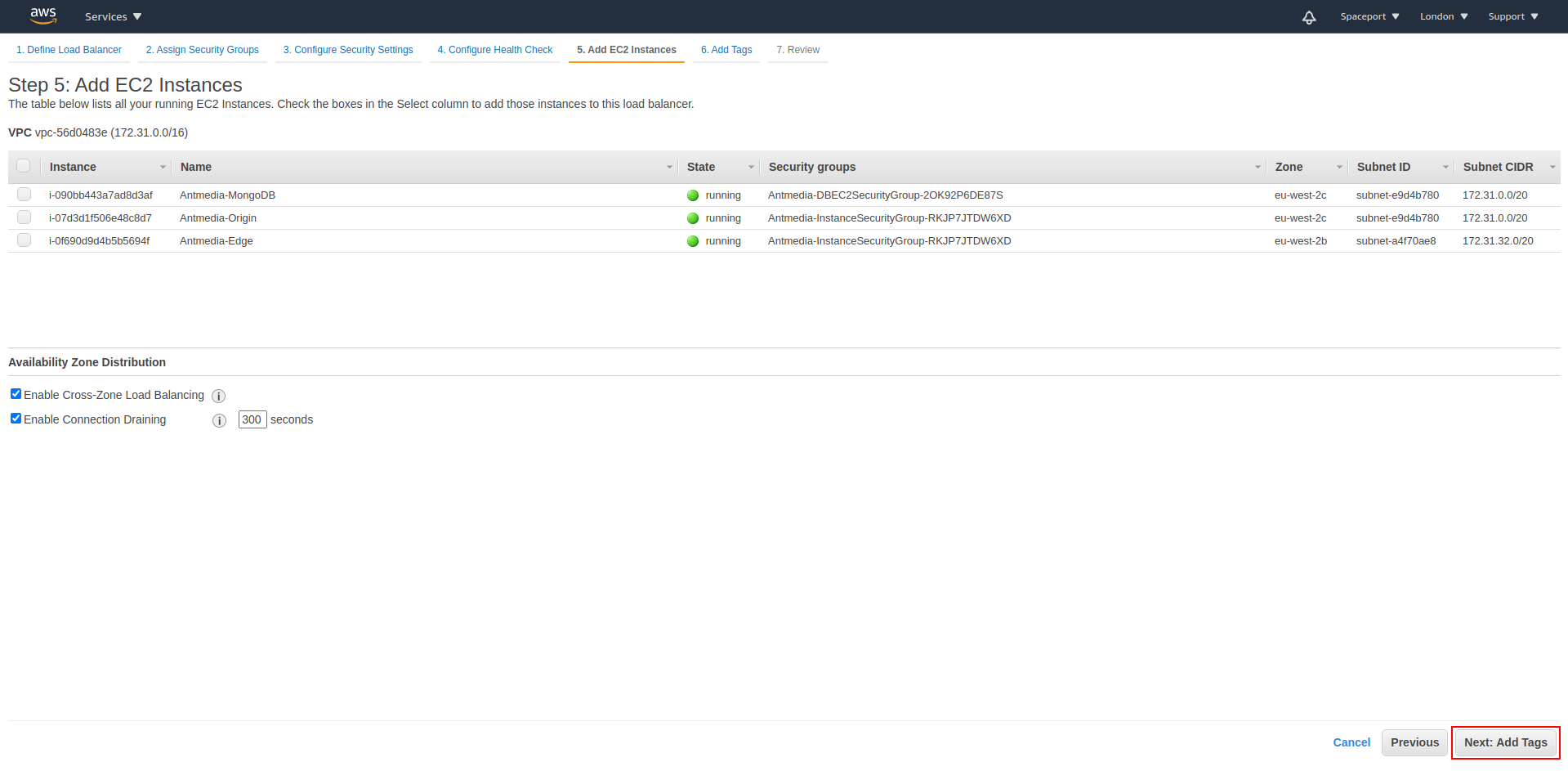Select step 5 Add EC2 Instances tab
Image resolution: width=1568 pixels, height=771 pixels.
point(627,50)
